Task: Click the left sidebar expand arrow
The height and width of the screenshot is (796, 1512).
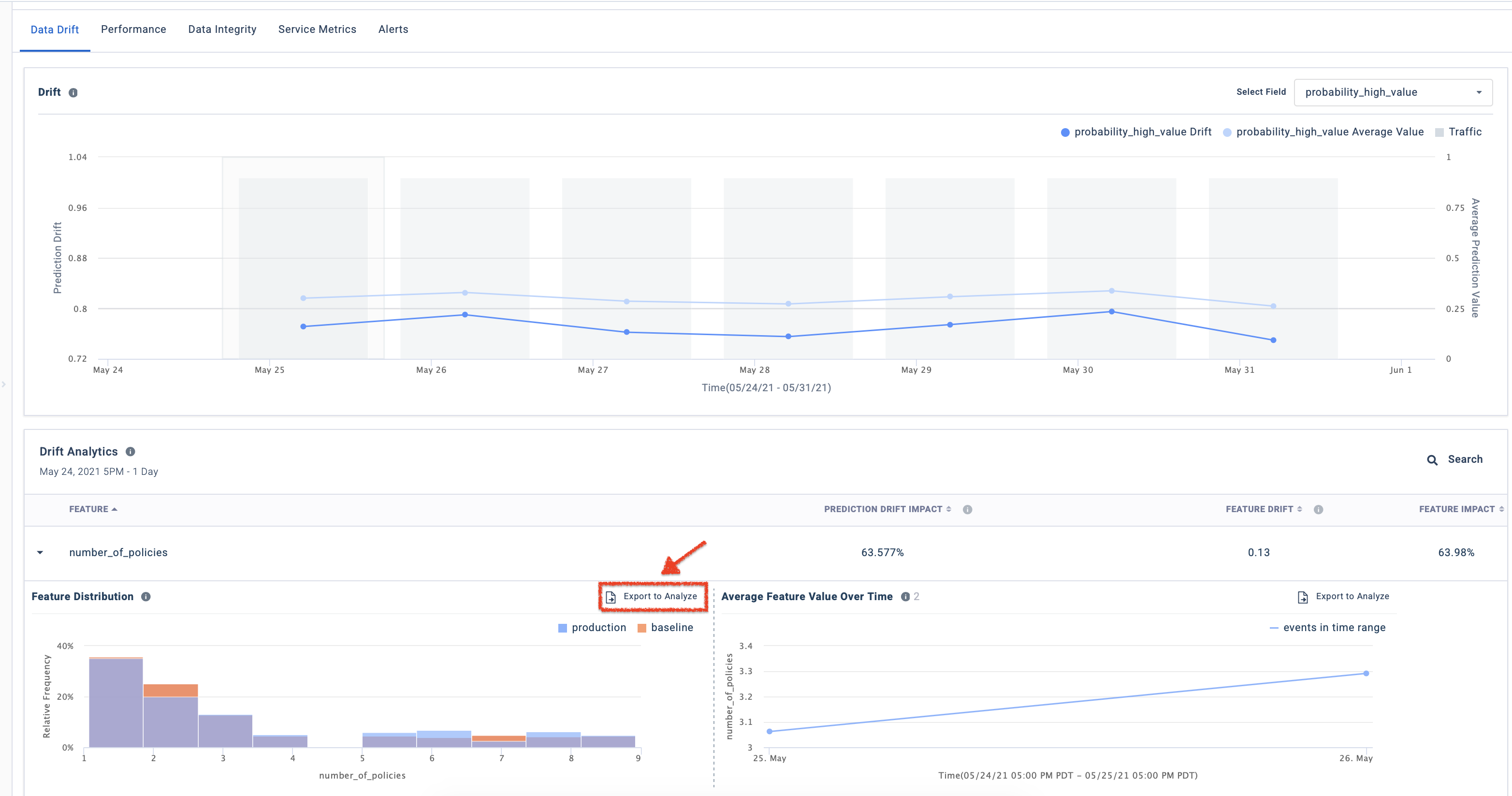Action: (x=3, y=384)
